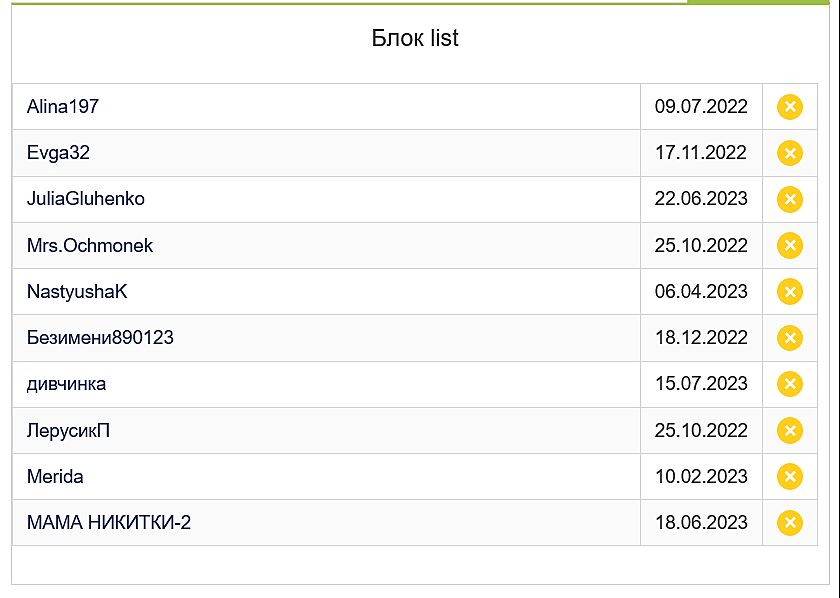Select the 18.12.2022 date cell
This screenshot has width=840, height=598.
coord(701,338)
